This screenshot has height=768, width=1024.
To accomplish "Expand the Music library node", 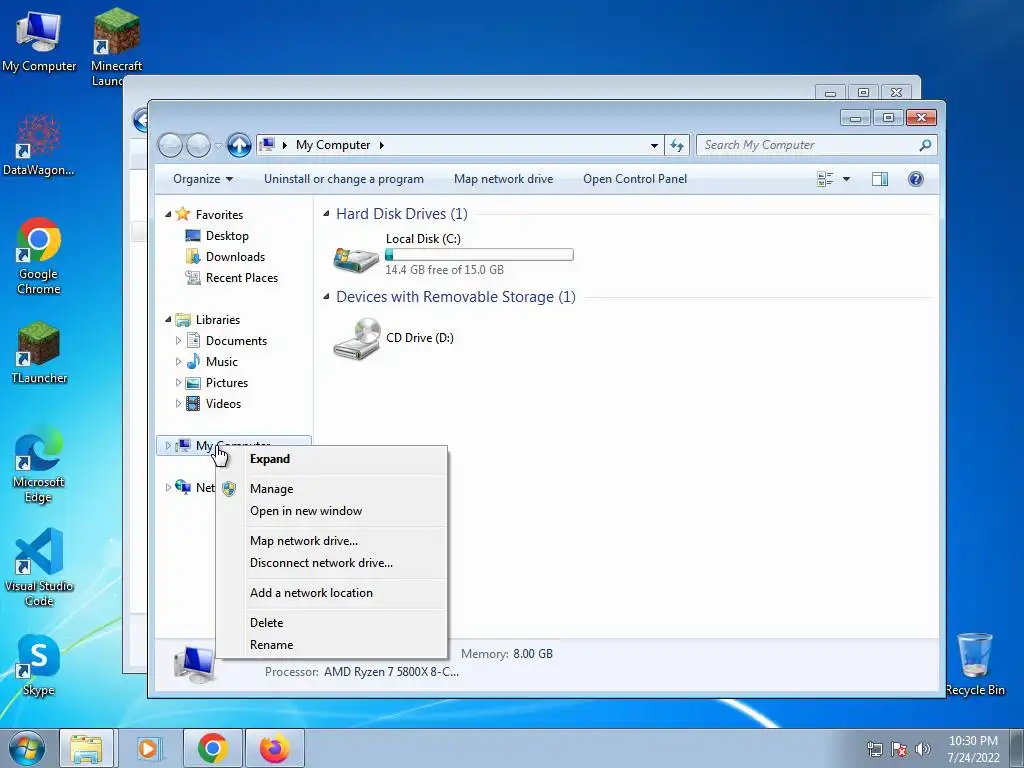I will 178,361.
